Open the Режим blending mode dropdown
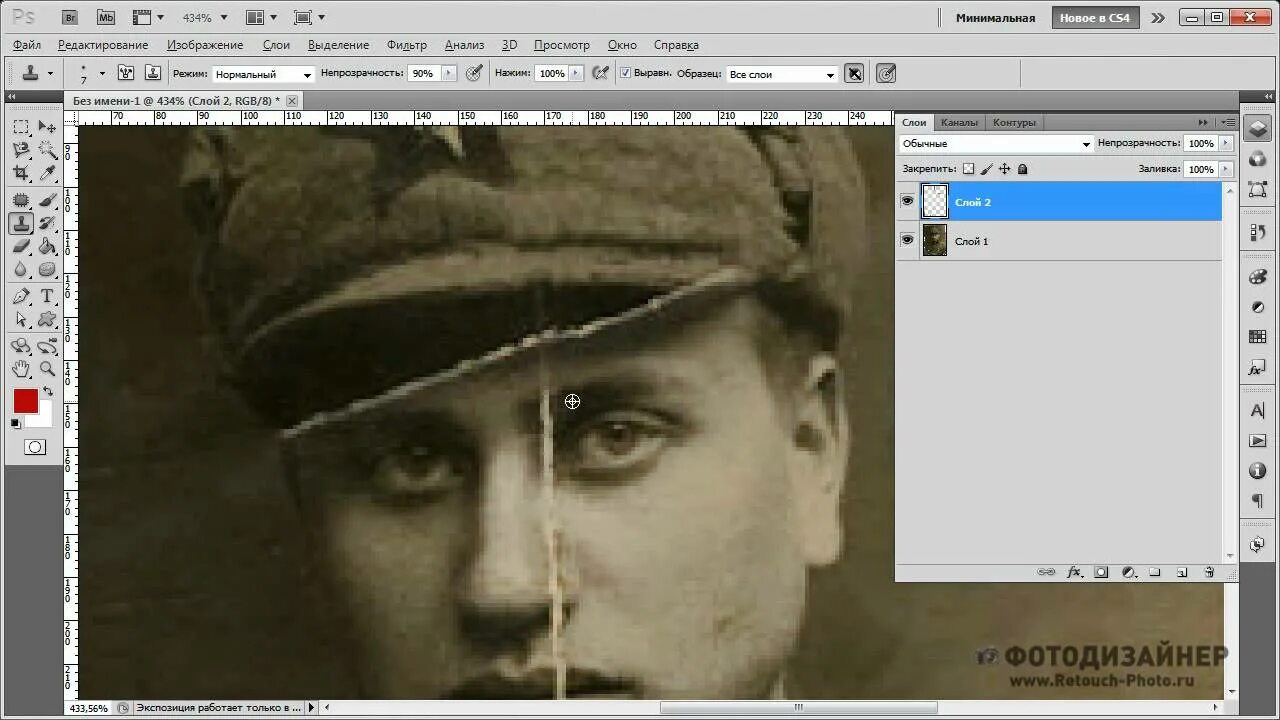 click(x=264, y=74)
